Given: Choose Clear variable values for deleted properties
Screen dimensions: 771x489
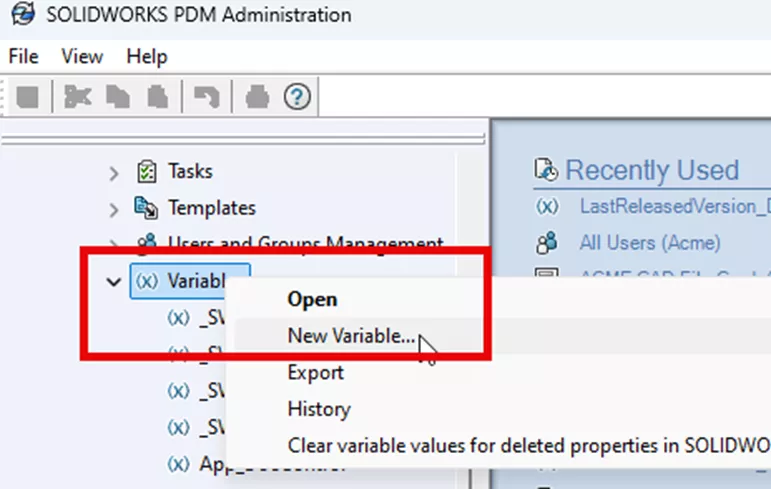Looking at the screenshot, I should click(529, 445).
